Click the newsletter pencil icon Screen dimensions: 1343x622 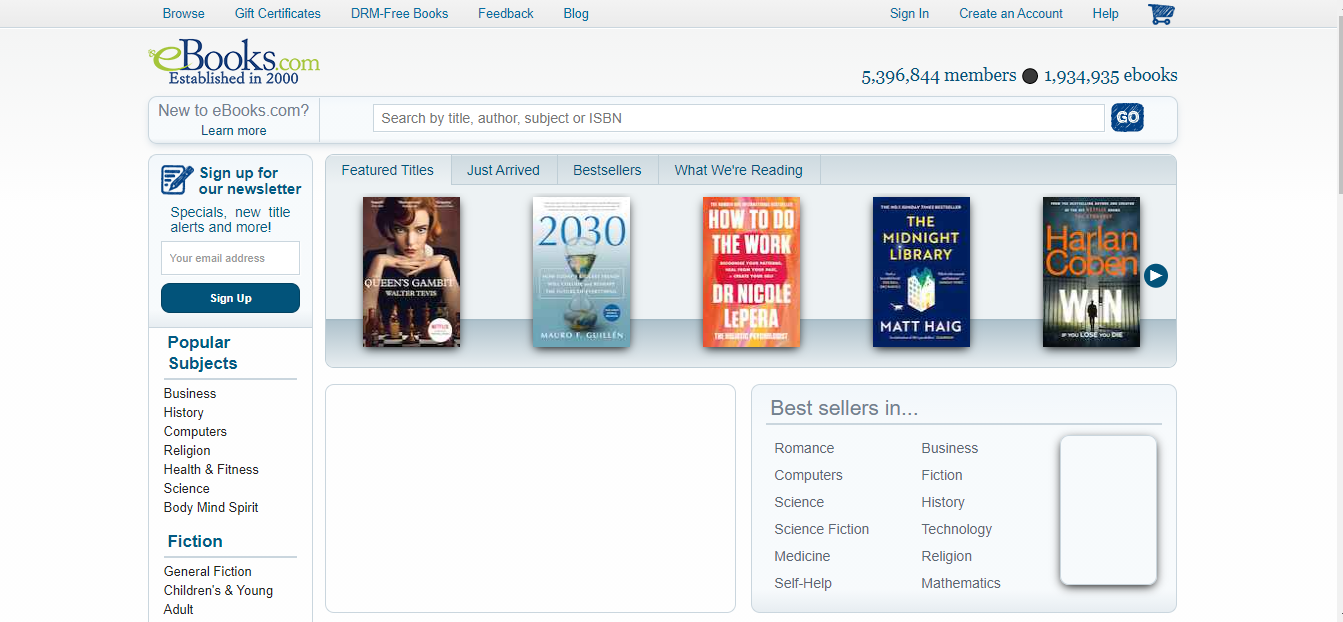pyautogui.click(x=177, y=180)
